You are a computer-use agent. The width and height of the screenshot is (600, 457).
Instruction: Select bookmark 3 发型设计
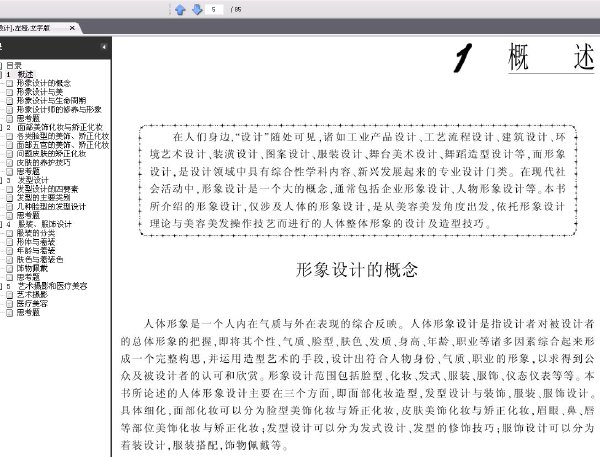[27, 180]
